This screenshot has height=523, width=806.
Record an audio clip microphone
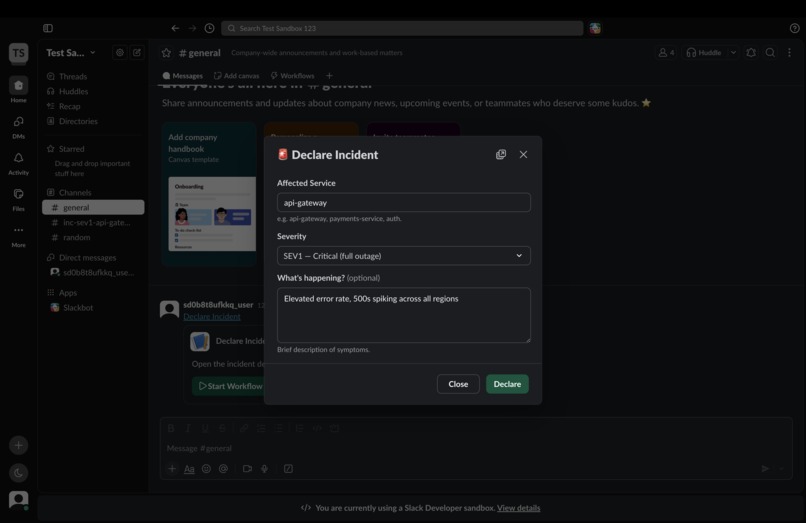coord(264,468)
